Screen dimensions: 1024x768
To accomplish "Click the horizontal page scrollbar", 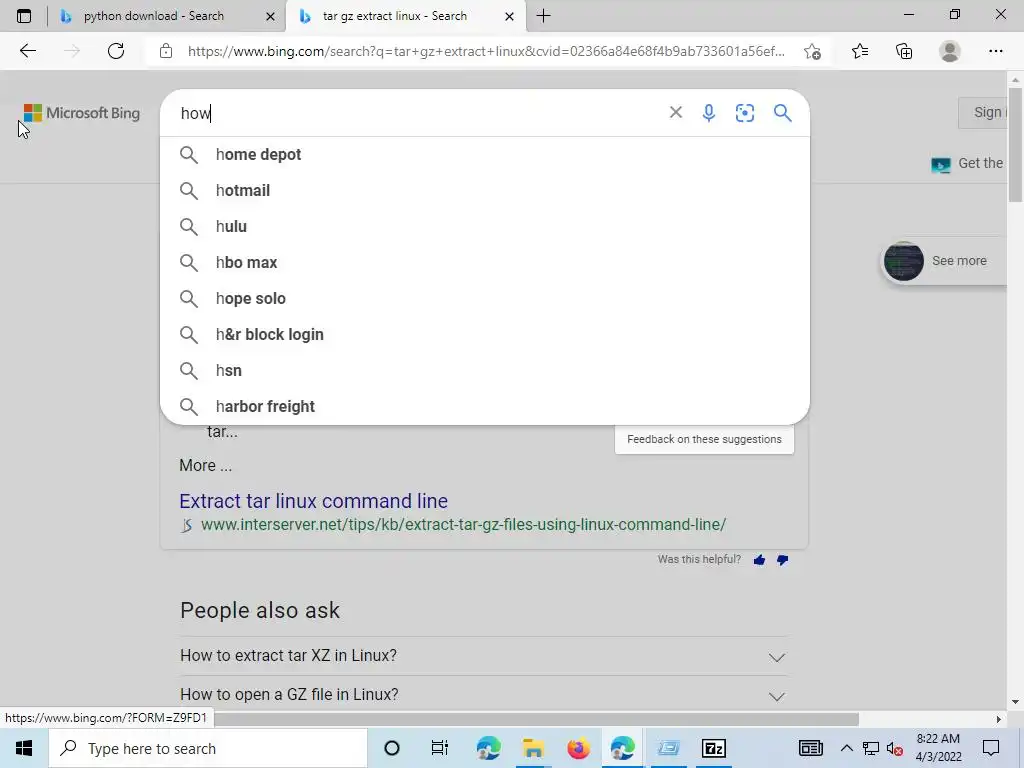I will [536, 719].
